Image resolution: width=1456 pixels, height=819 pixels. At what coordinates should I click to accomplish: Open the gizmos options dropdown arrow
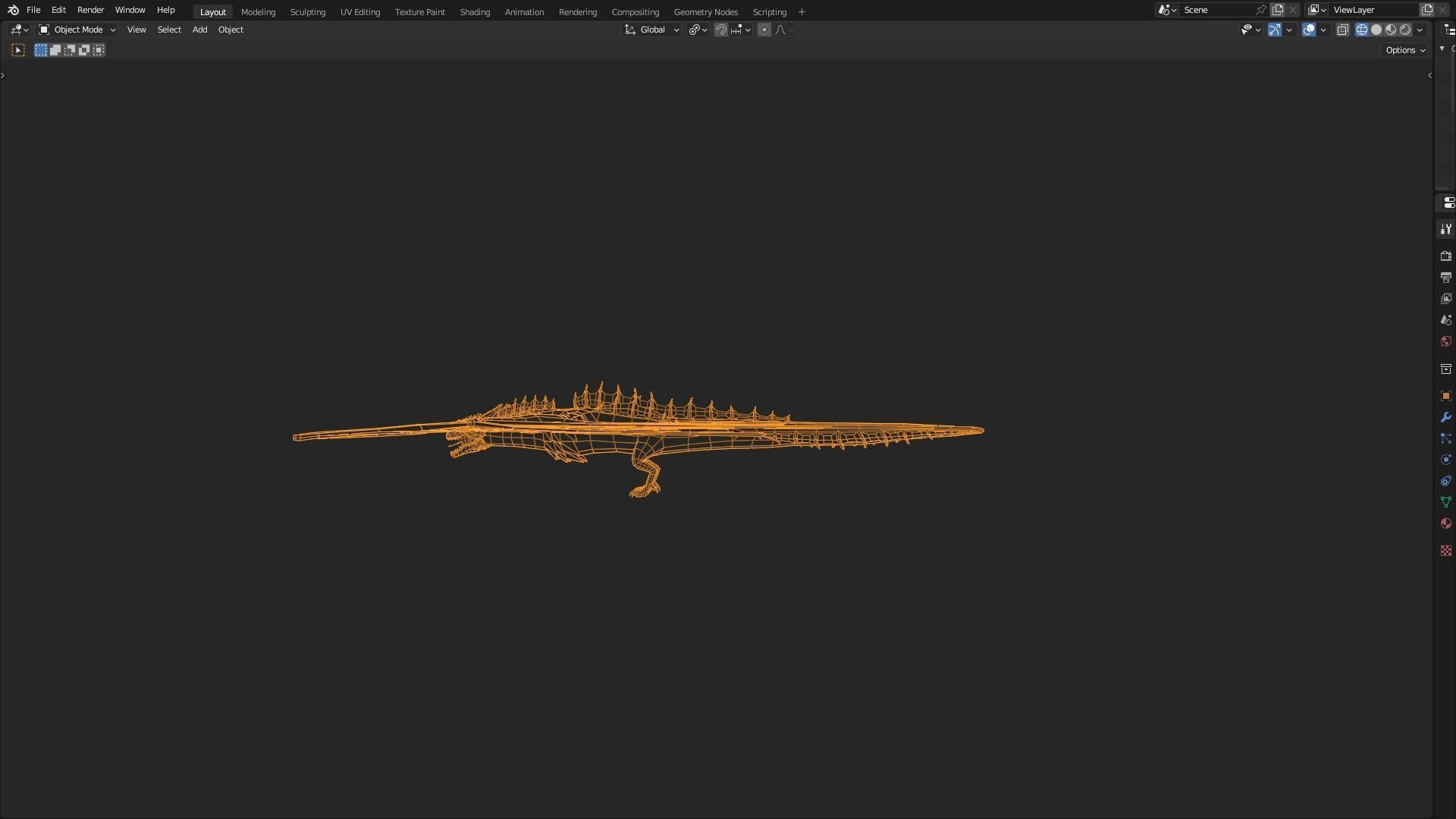pyautogui.click(x=1289, y=30)
